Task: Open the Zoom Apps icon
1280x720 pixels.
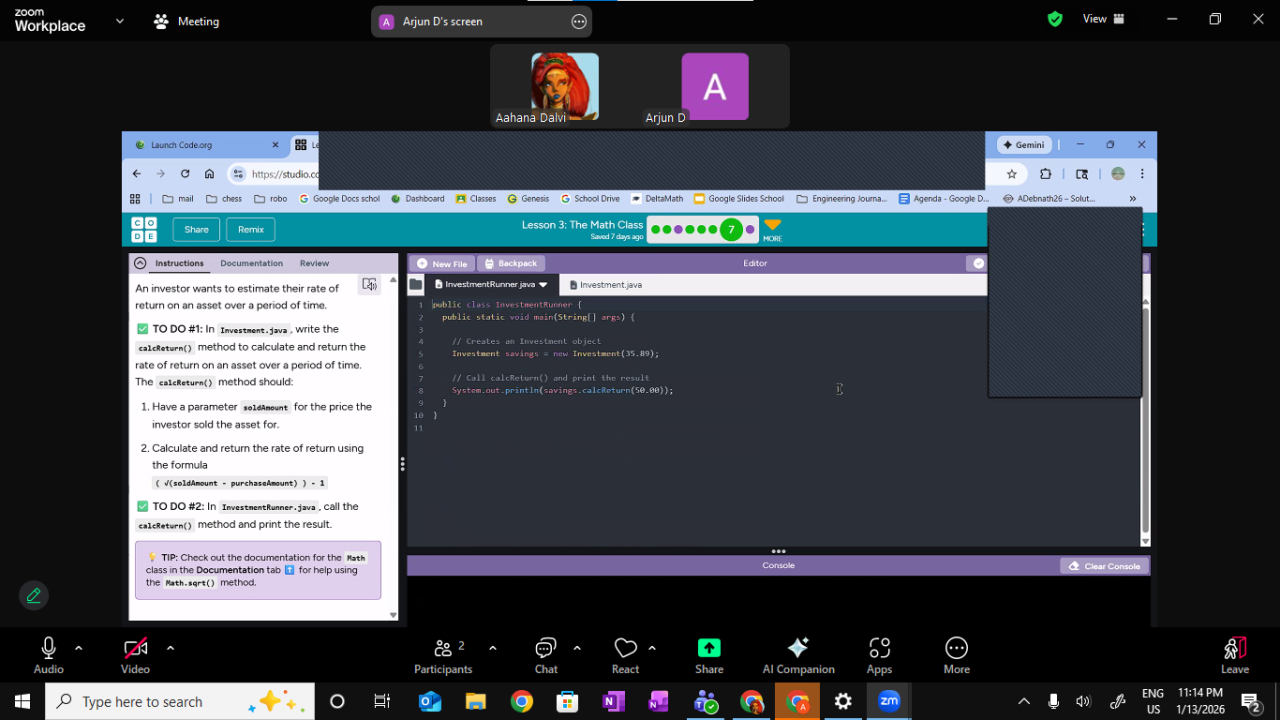Action: pos(879,655)
